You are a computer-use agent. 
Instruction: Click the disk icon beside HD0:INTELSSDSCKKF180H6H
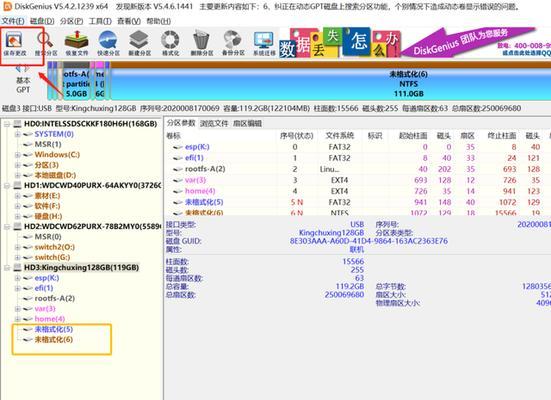[x=18, y=124]
